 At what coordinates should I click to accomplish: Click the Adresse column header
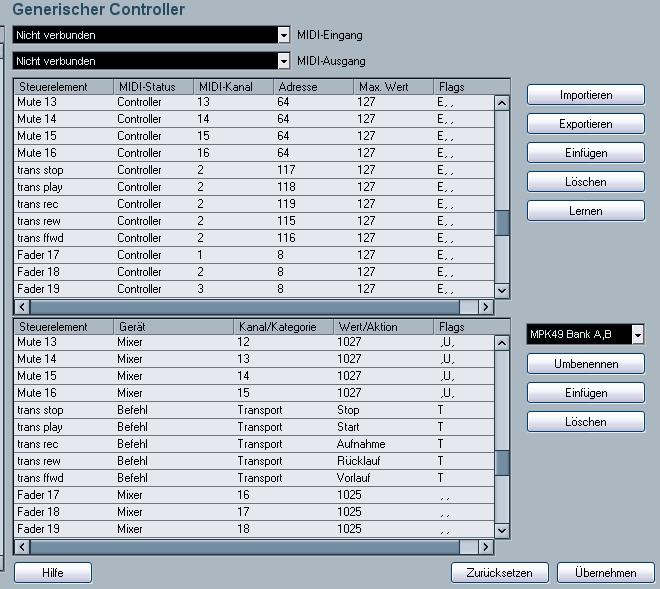coord(314,87)
